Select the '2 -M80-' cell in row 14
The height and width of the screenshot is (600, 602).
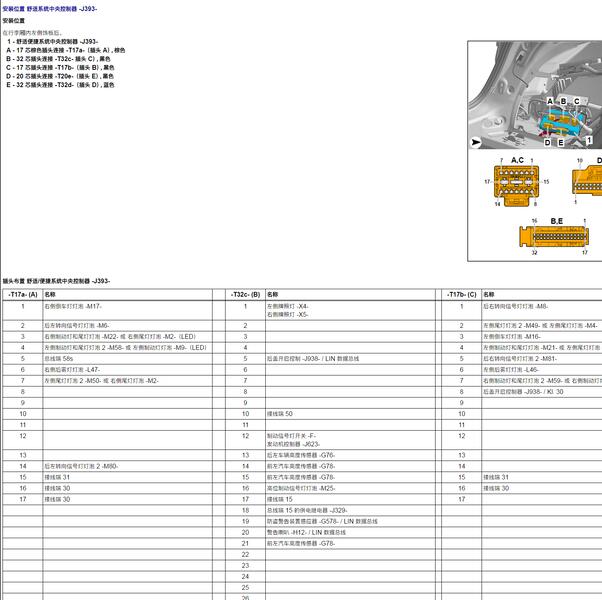coord(127,466)
